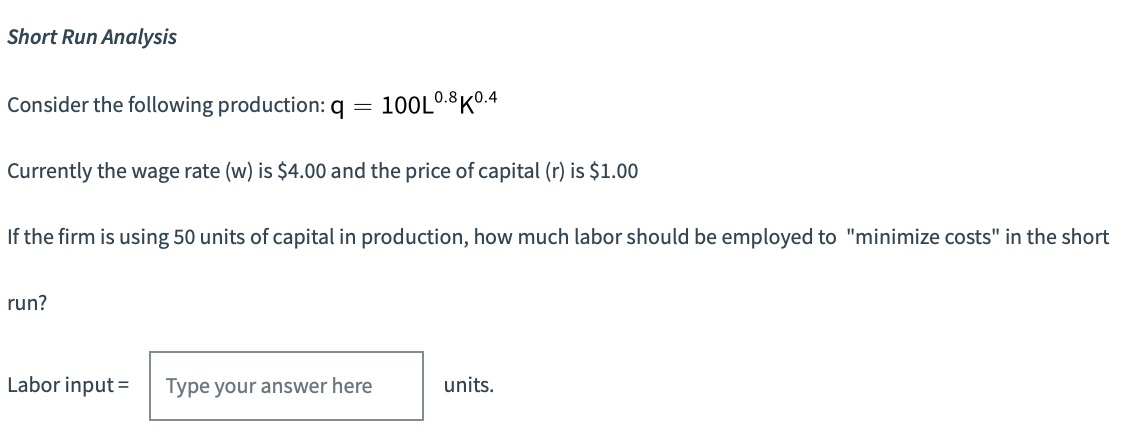Click the quoted "minimize costs" phrase

pyautogui.click(x=923, y=238)
